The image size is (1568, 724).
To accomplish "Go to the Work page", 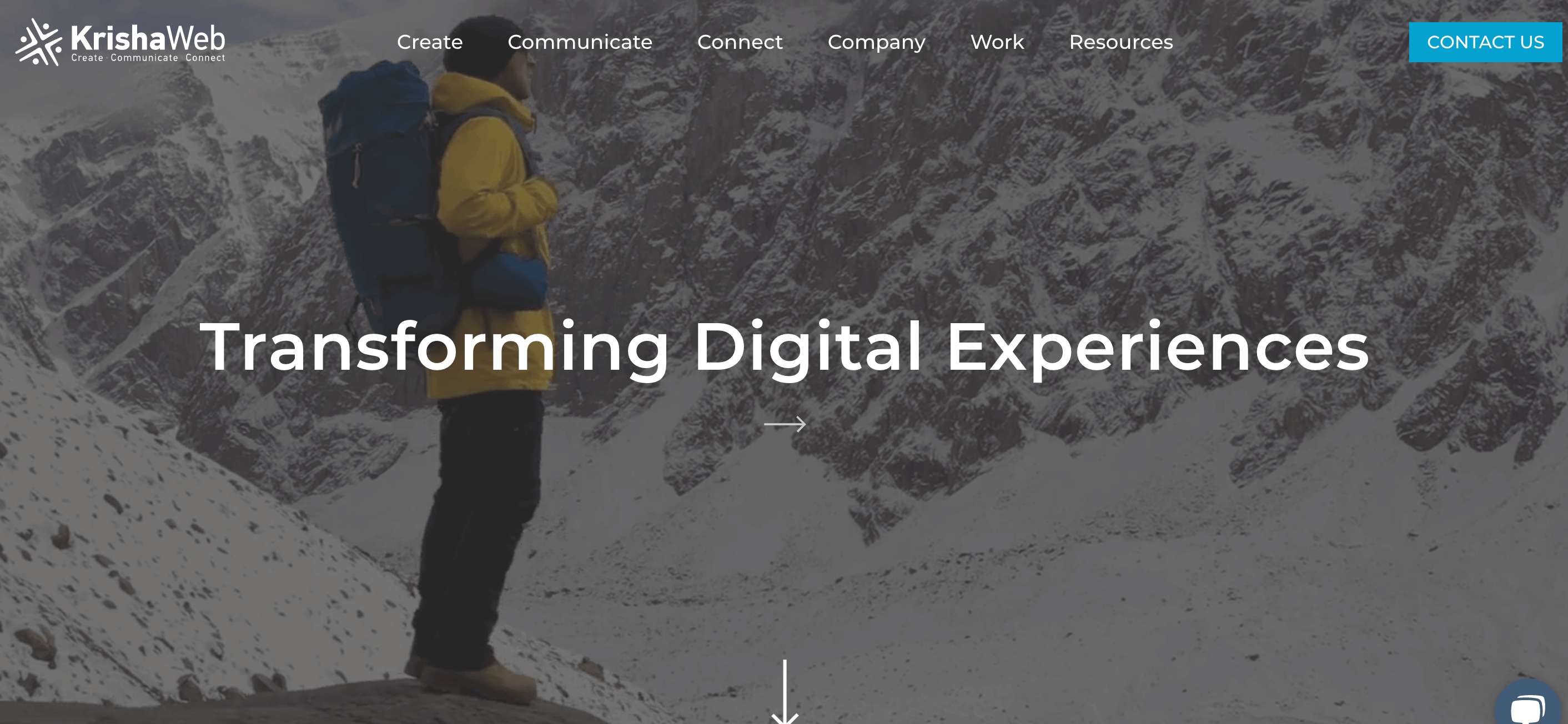I will click(x=997, y=42).
